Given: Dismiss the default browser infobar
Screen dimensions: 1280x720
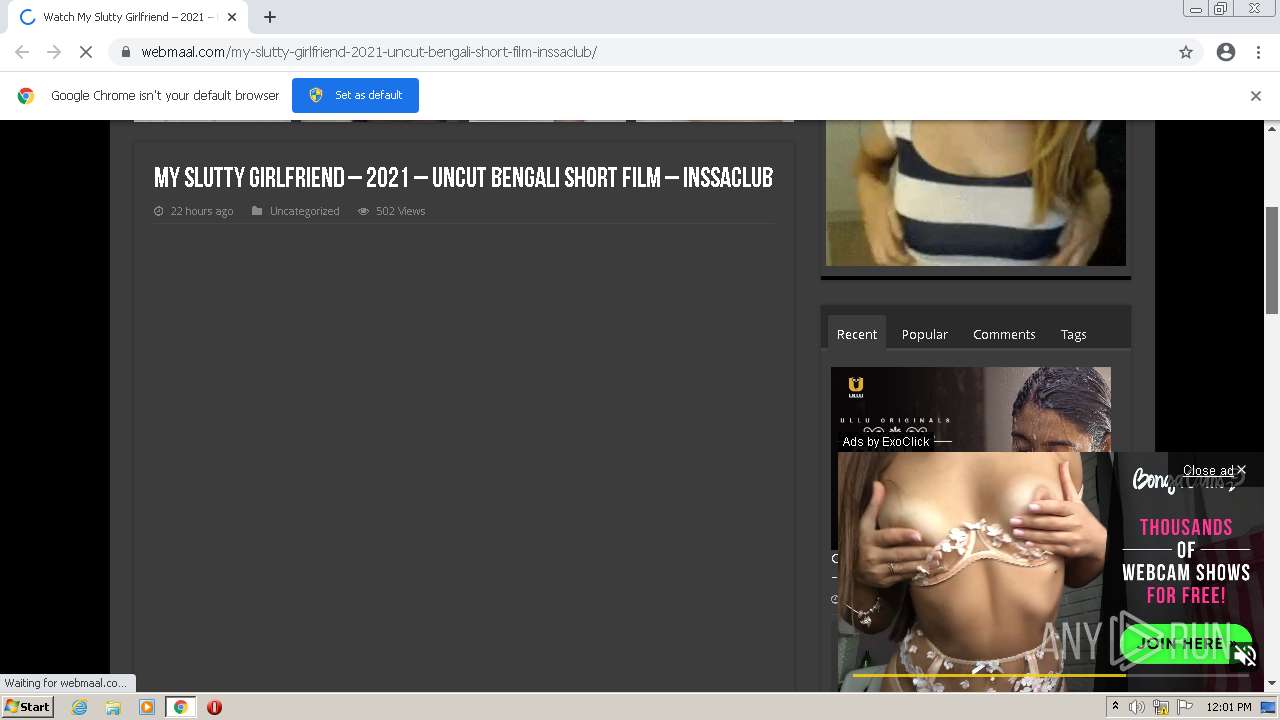Looking at the screenshot, I should click(1256, 96).
